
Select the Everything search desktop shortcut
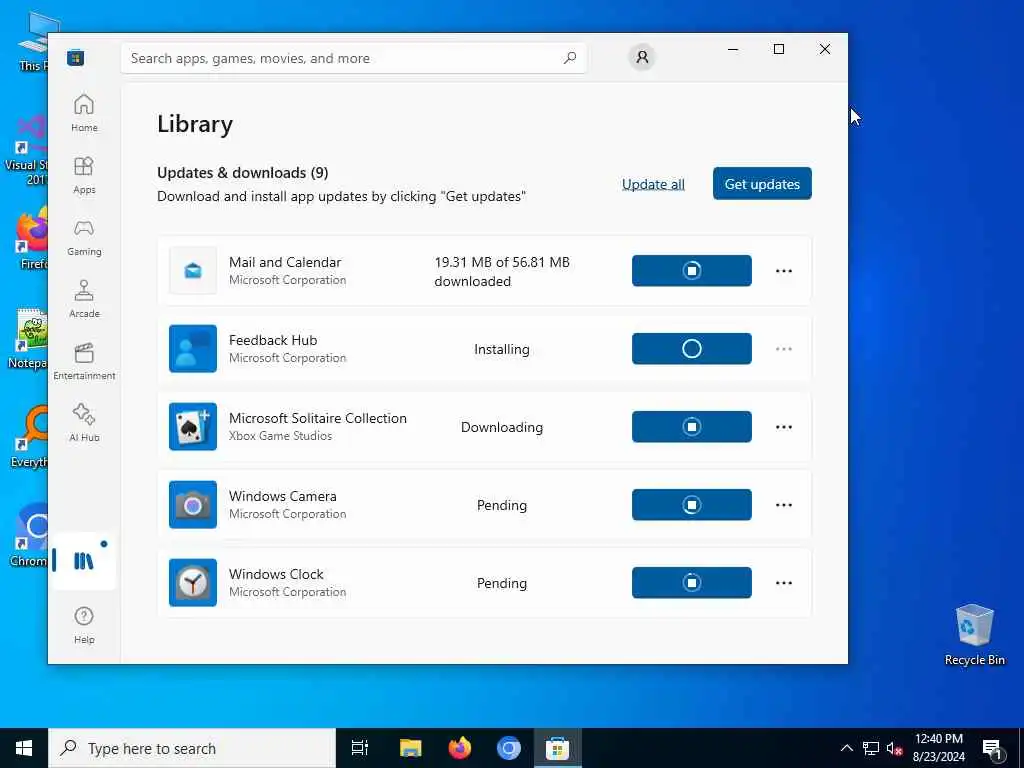(29, 437)
